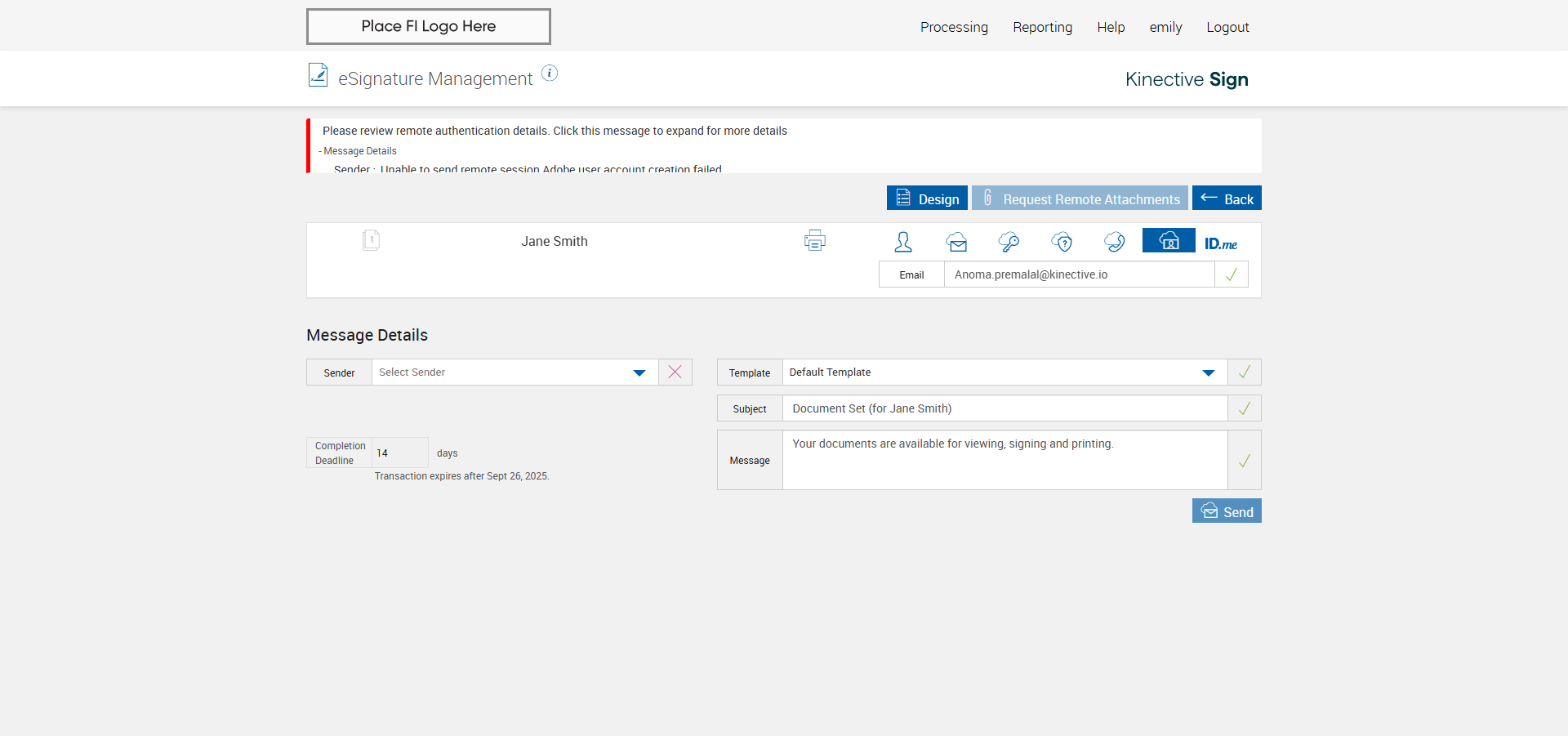Choose the ID.me authentication option
This screenshot has width=1568, height=736.
coord(1221,243)
